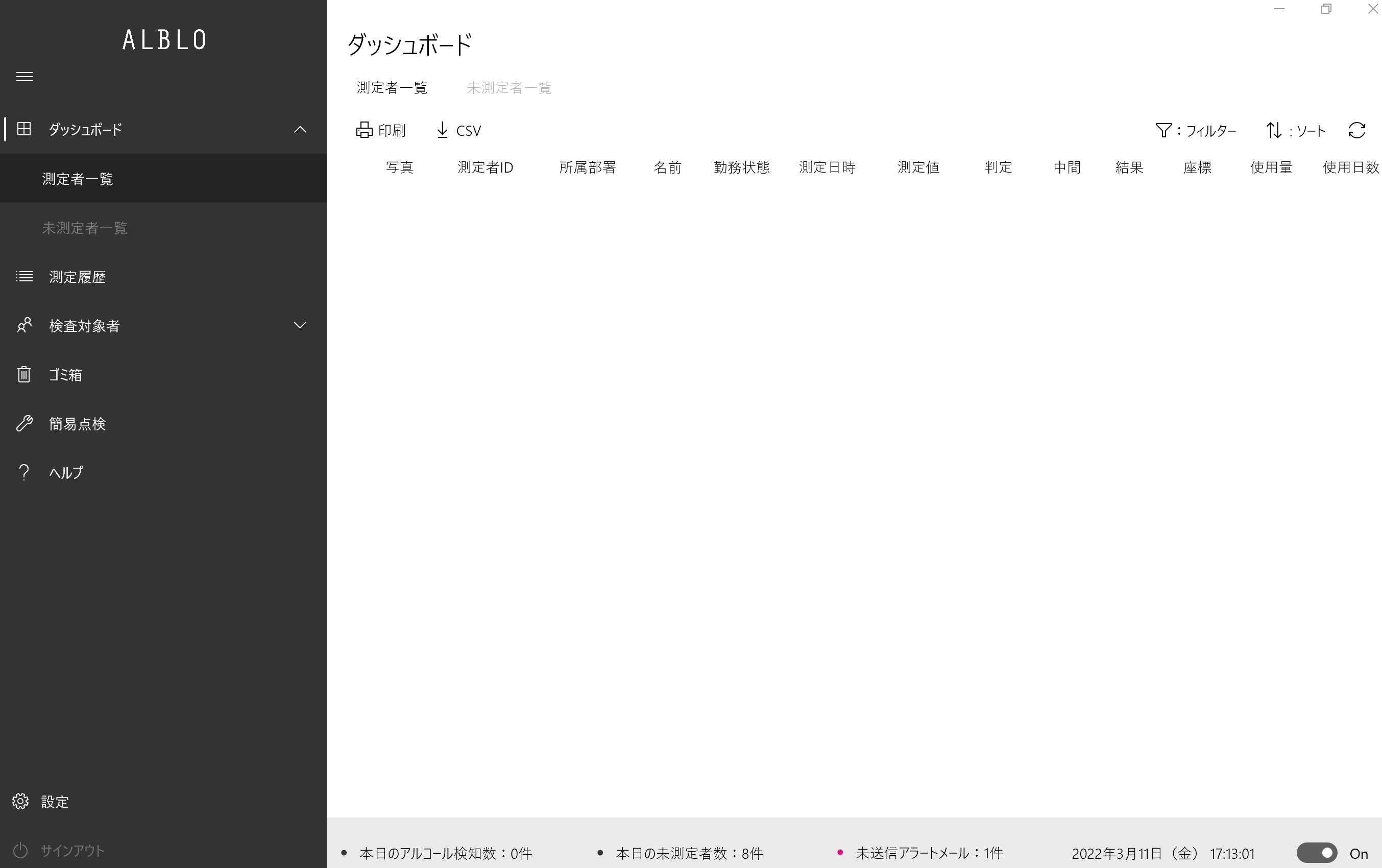Viewport: 1382px width, 868px height.
Task: Click the ソート sort arrows icon
Action: (x=1274, y=130)
